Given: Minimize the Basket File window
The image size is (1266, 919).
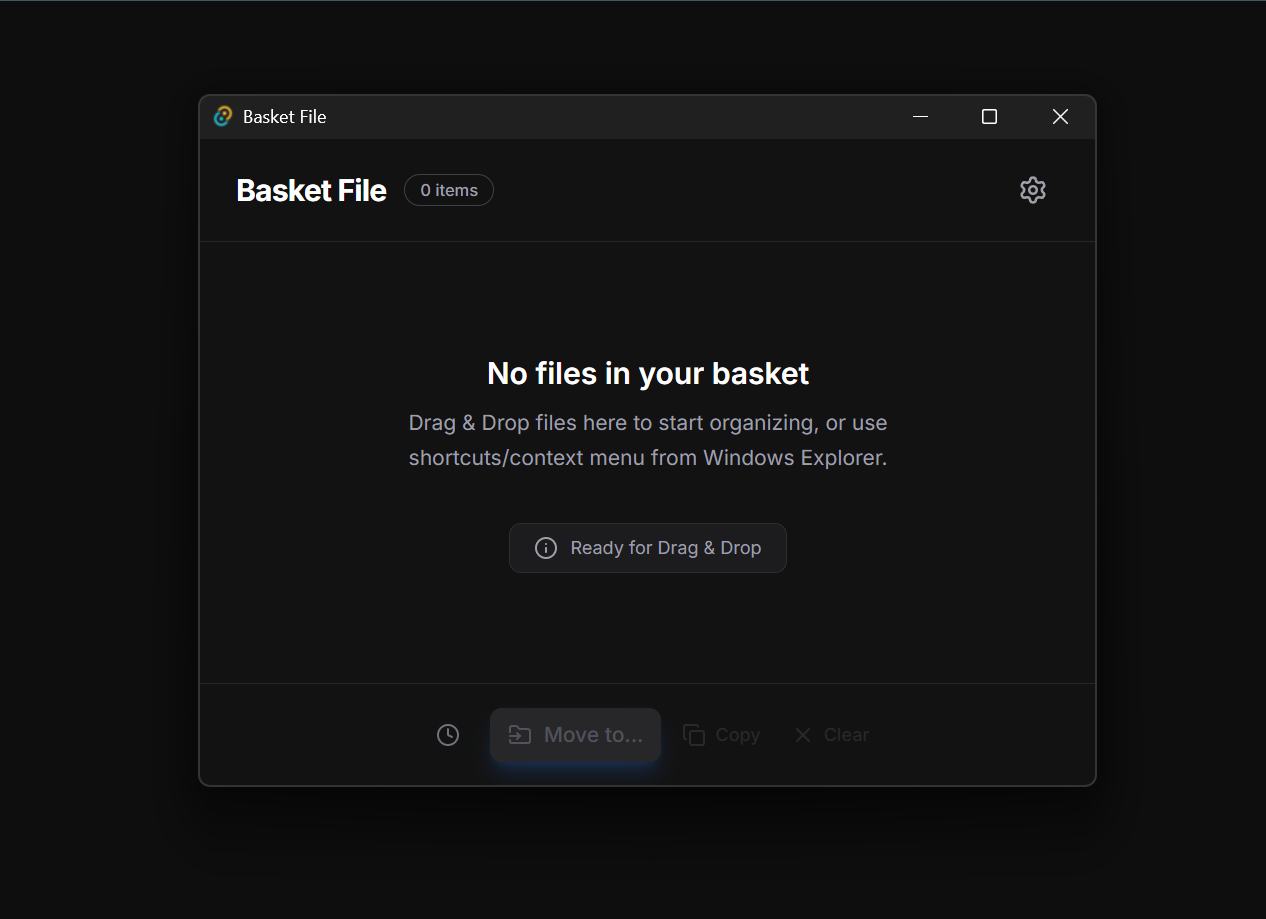Looking at the screenshot, I should (921, 117).
